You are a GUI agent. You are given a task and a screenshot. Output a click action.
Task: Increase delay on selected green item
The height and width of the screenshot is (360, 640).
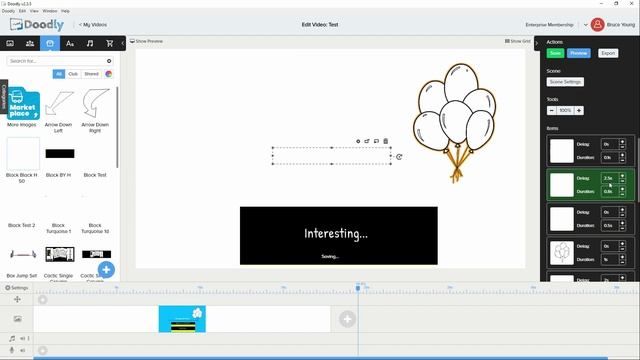[622, 176]
